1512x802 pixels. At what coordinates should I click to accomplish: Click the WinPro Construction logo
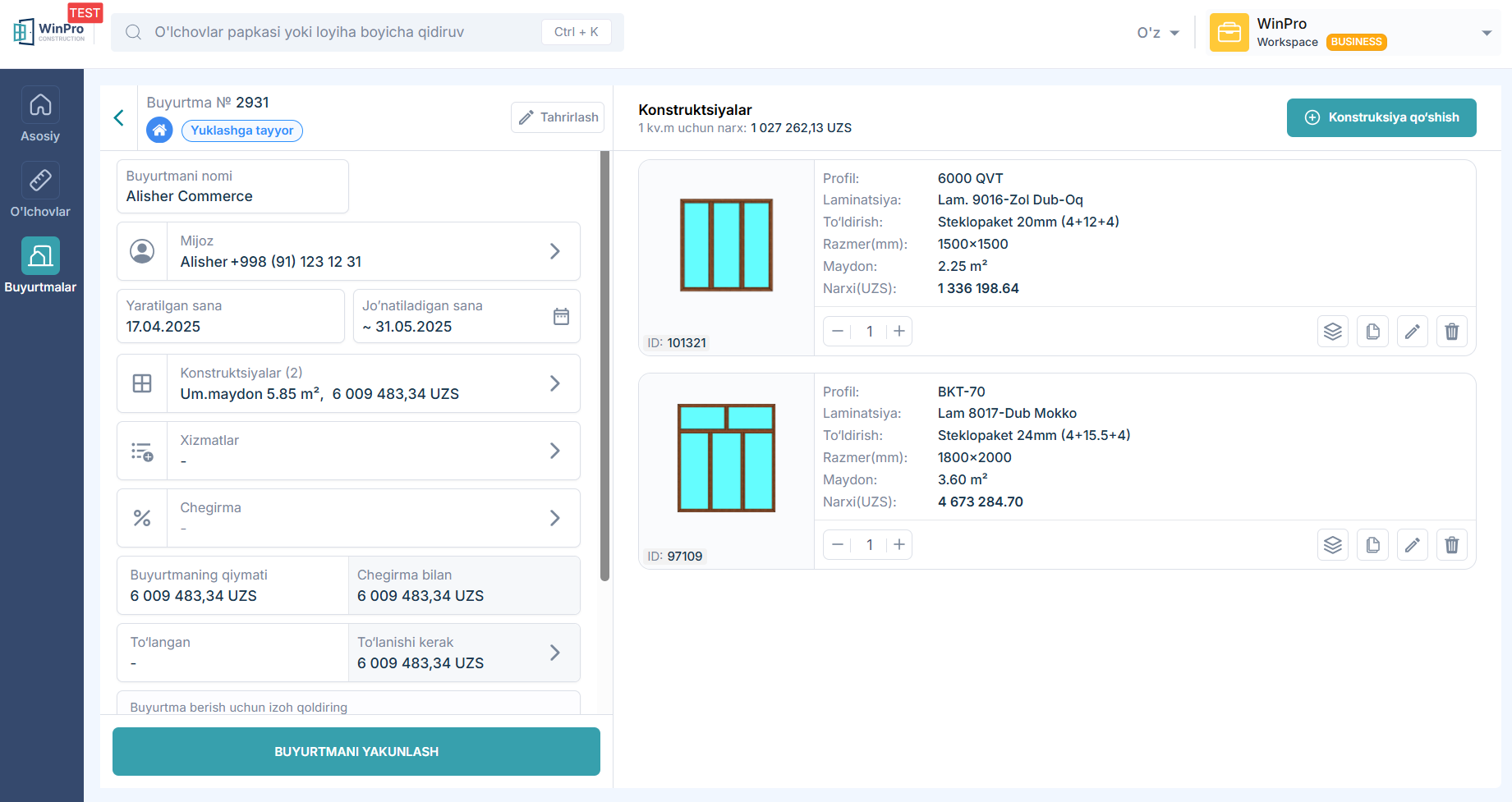tap(50, 32)
